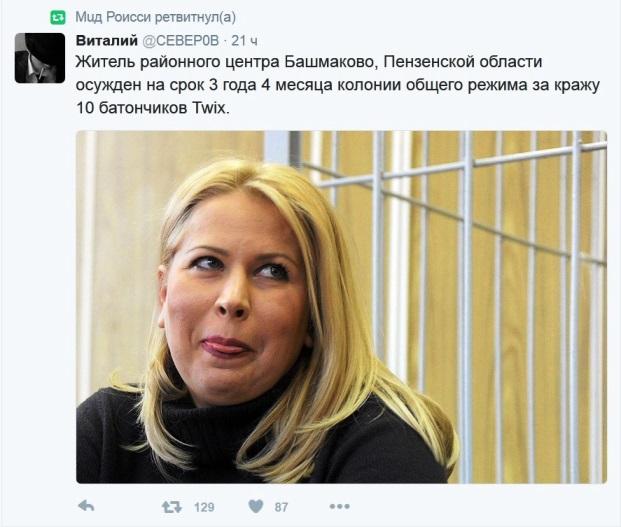The image size is (621, 527).
Task: Click the tweet line starting with осужден на срок
Action: point(337,85)
